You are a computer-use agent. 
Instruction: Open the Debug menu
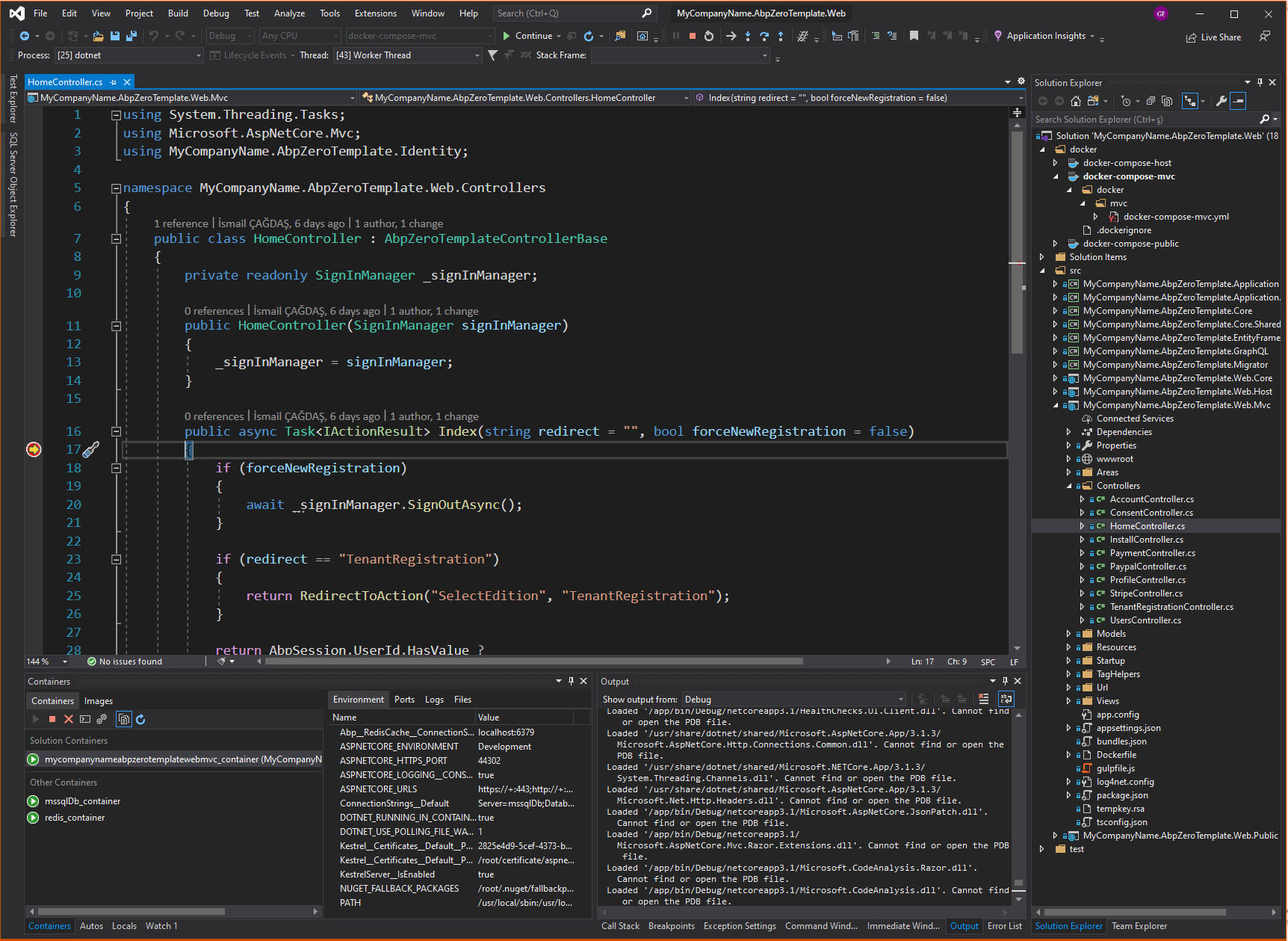pyautogui.click(x=216, y=13)
